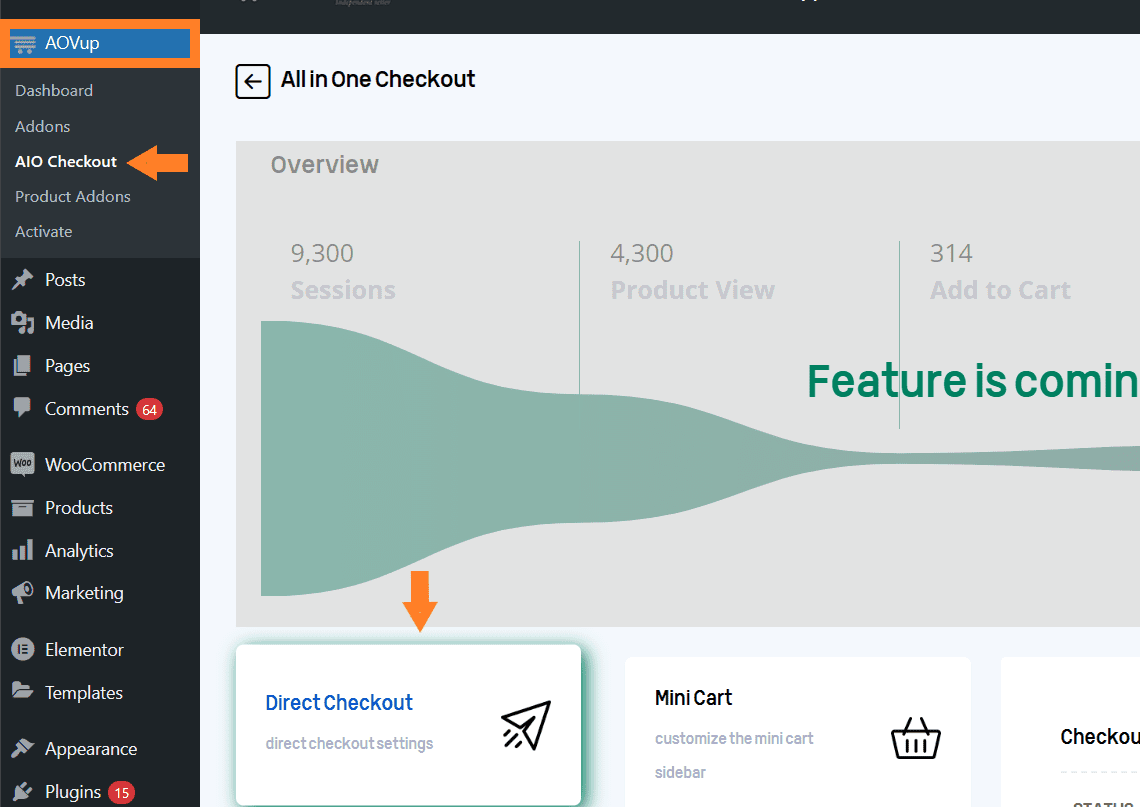Click the Overview section title
Viewport: 1140px width, 807px height.
(324, 164)
